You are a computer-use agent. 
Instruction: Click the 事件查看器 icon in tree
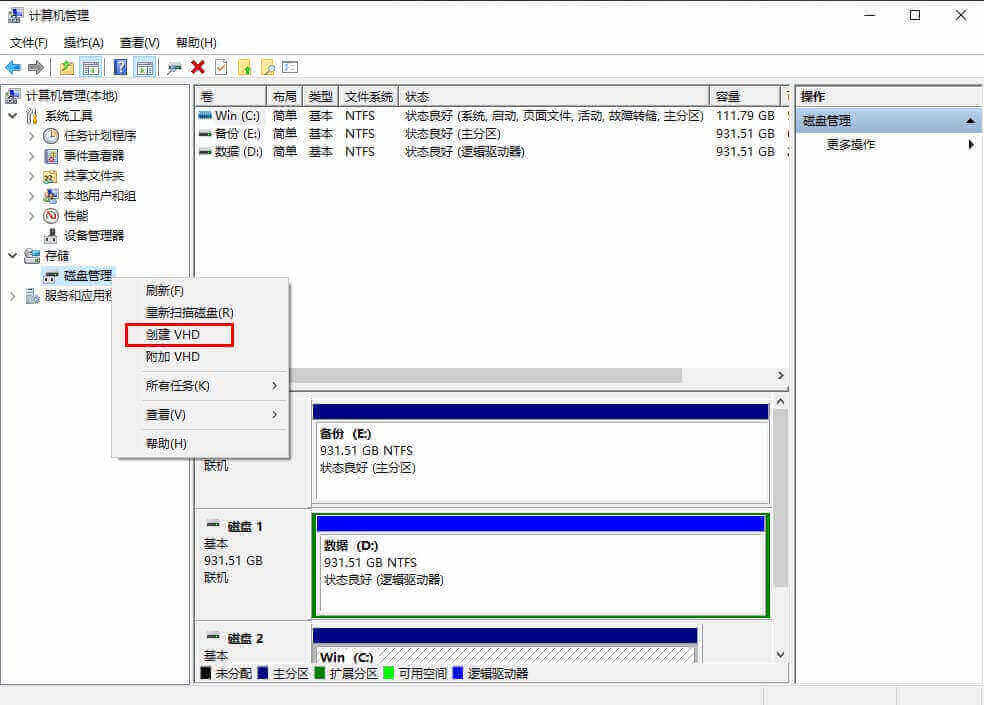pyautogui.click(x=51, y=156)
